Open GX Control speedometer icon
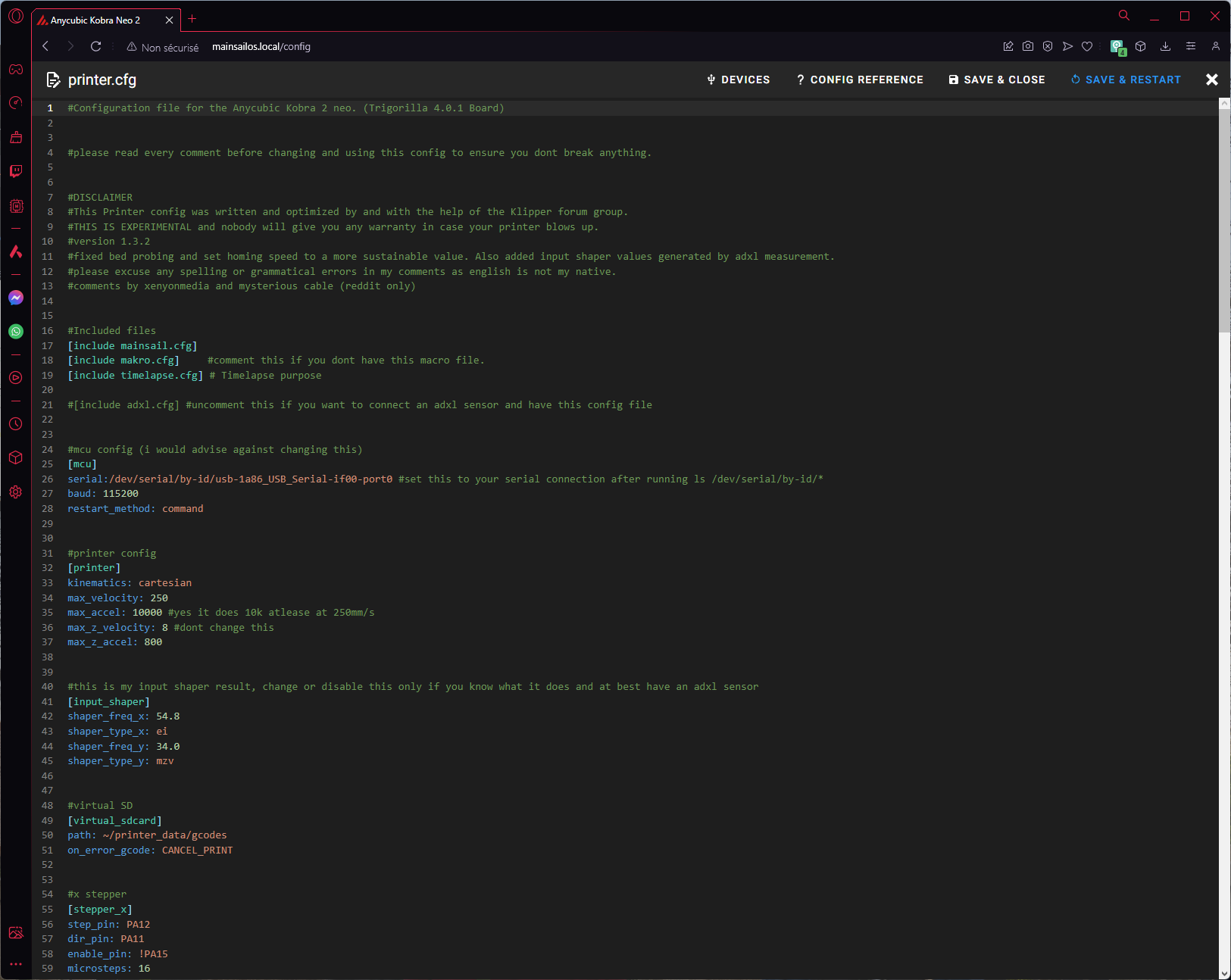The image size is (1231, 980). [x=16, y=103]
